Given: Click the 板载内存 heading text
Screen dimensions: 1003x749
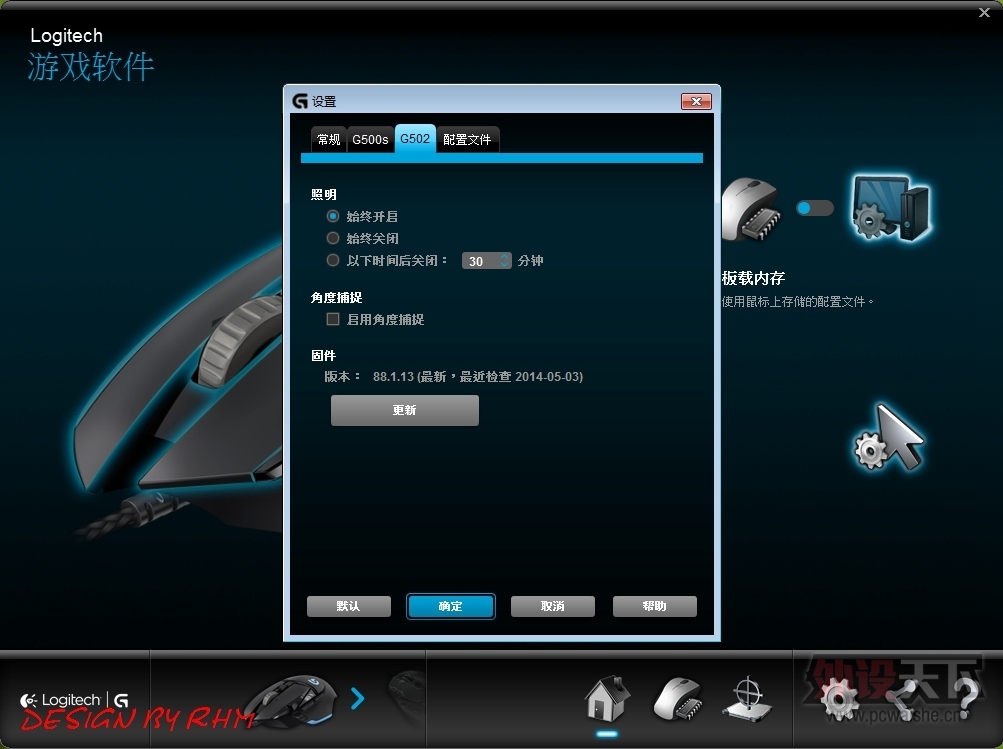Looking at the screenshot, I should pyautogui.click(x=753, y=278).
